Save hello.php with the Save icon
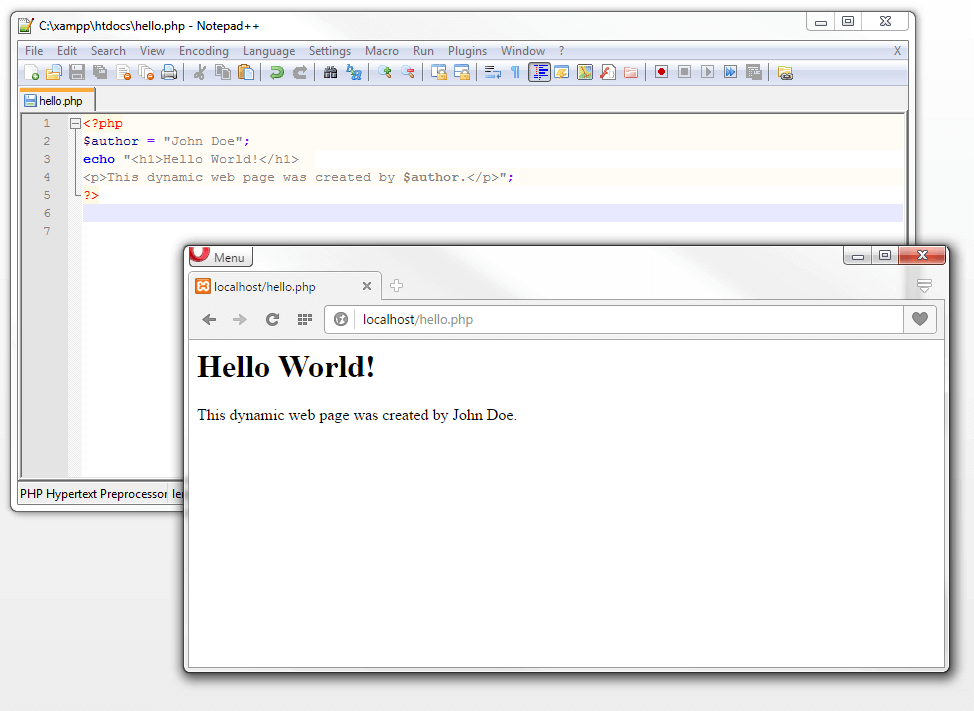This screenshot has width=974, height=711. point(76,72)
